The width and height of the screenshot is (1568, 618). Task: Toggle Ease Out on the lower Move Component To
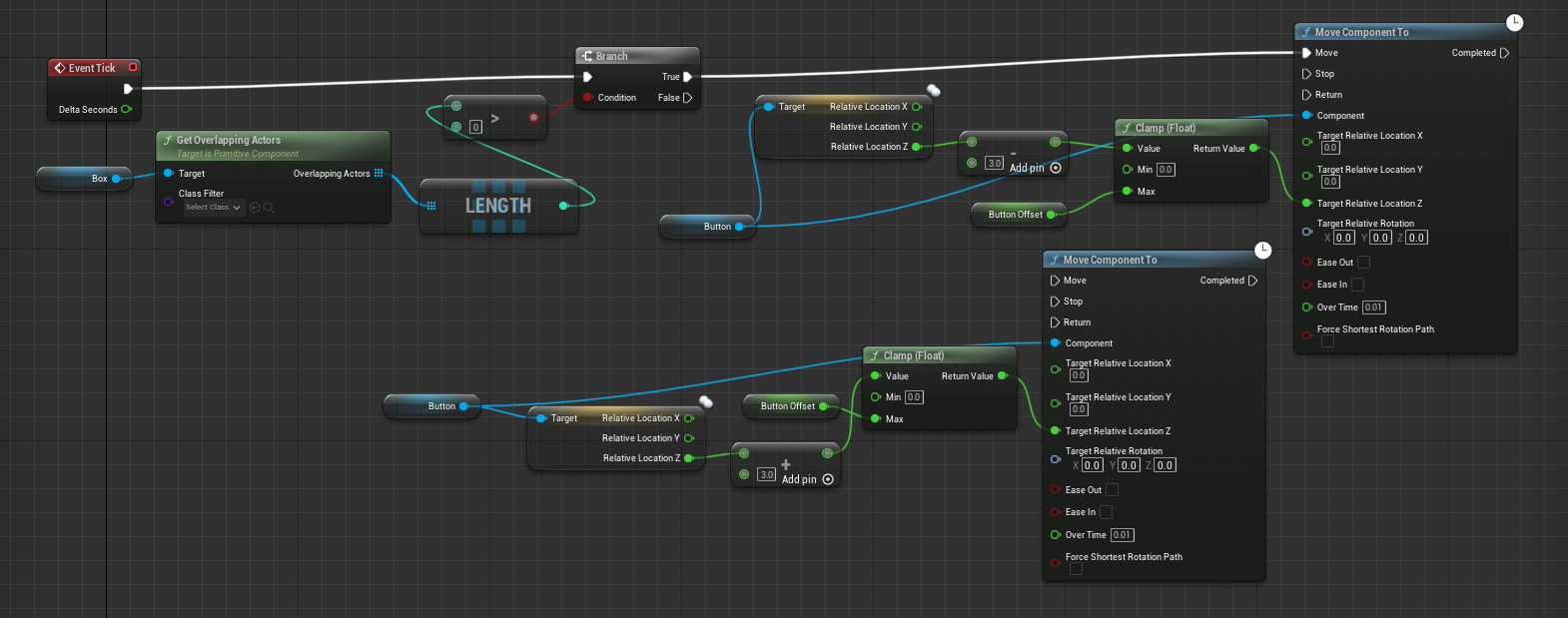[1112, 489]
